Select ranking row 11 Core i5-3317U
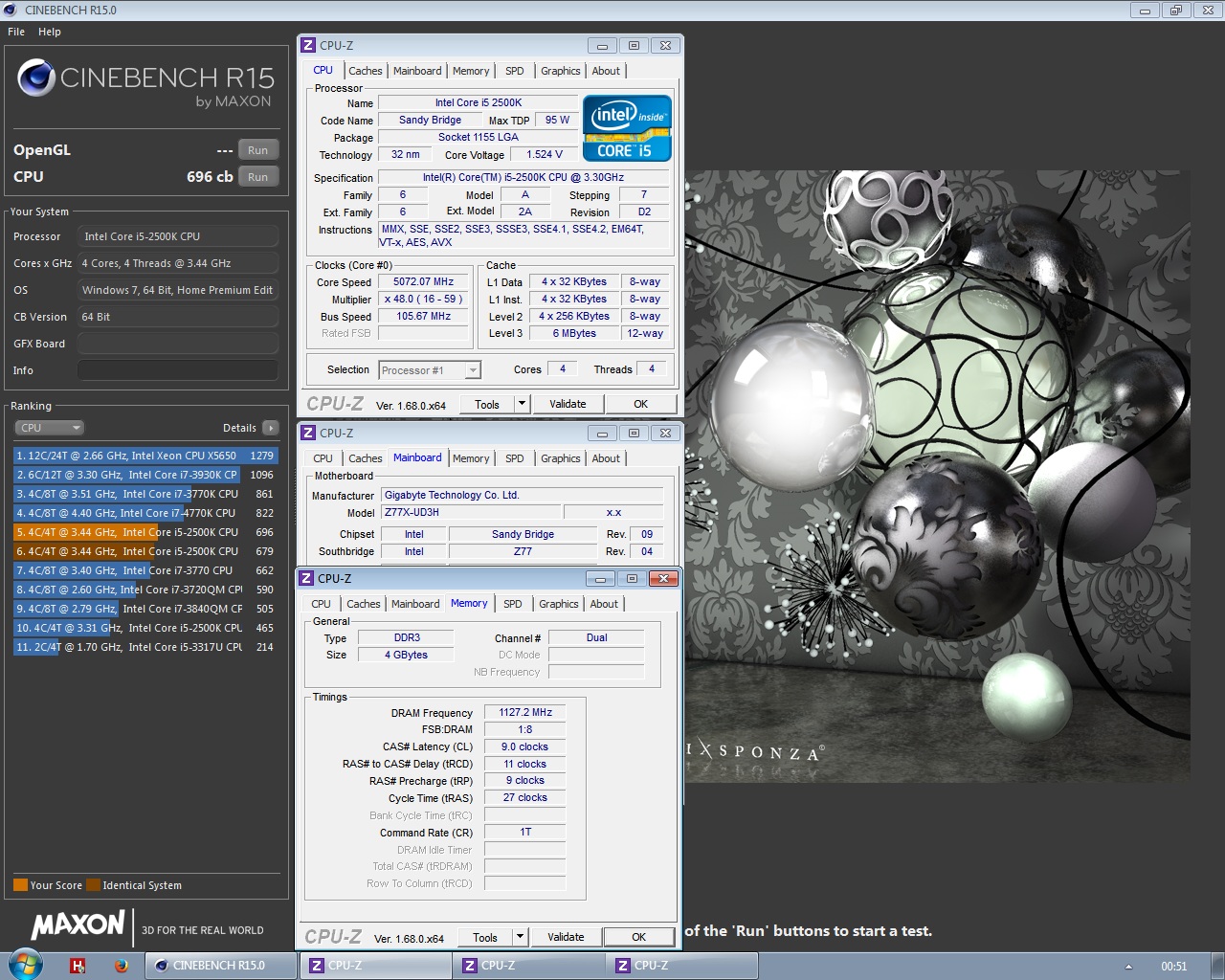1225x980 pixels. (145, 647)
